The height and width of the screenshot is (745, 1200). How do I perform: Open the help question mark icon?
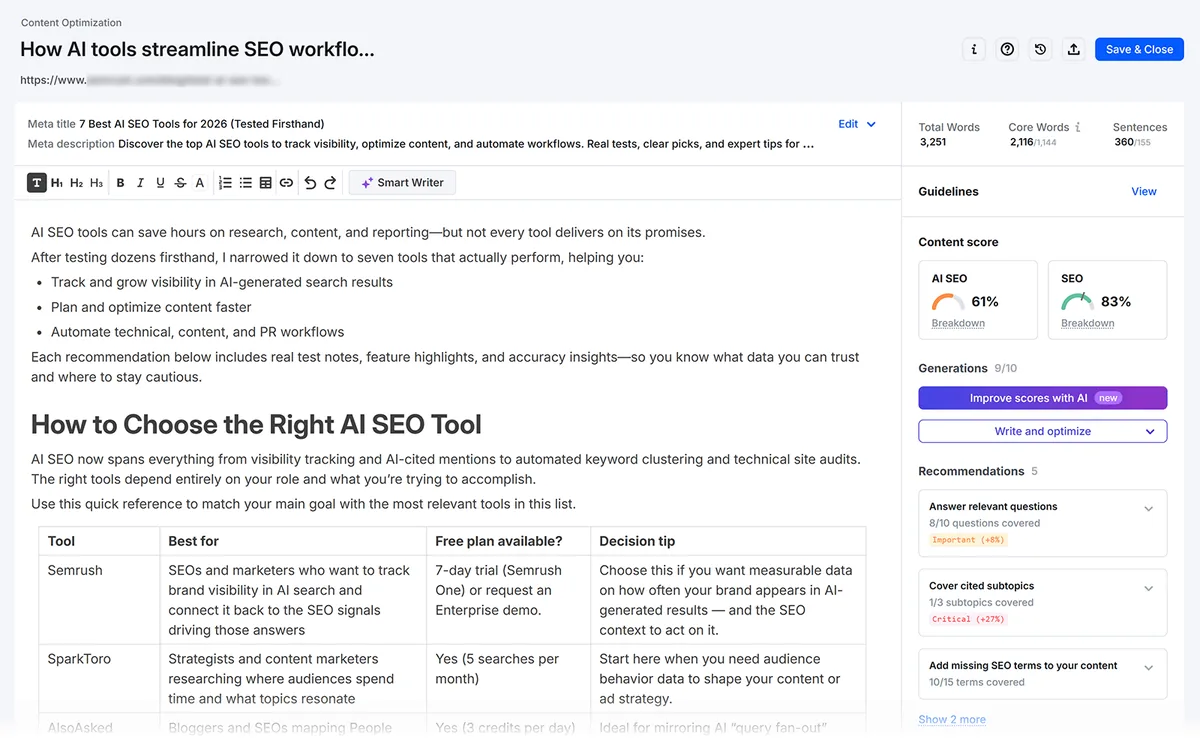[x=1007, y=49]
